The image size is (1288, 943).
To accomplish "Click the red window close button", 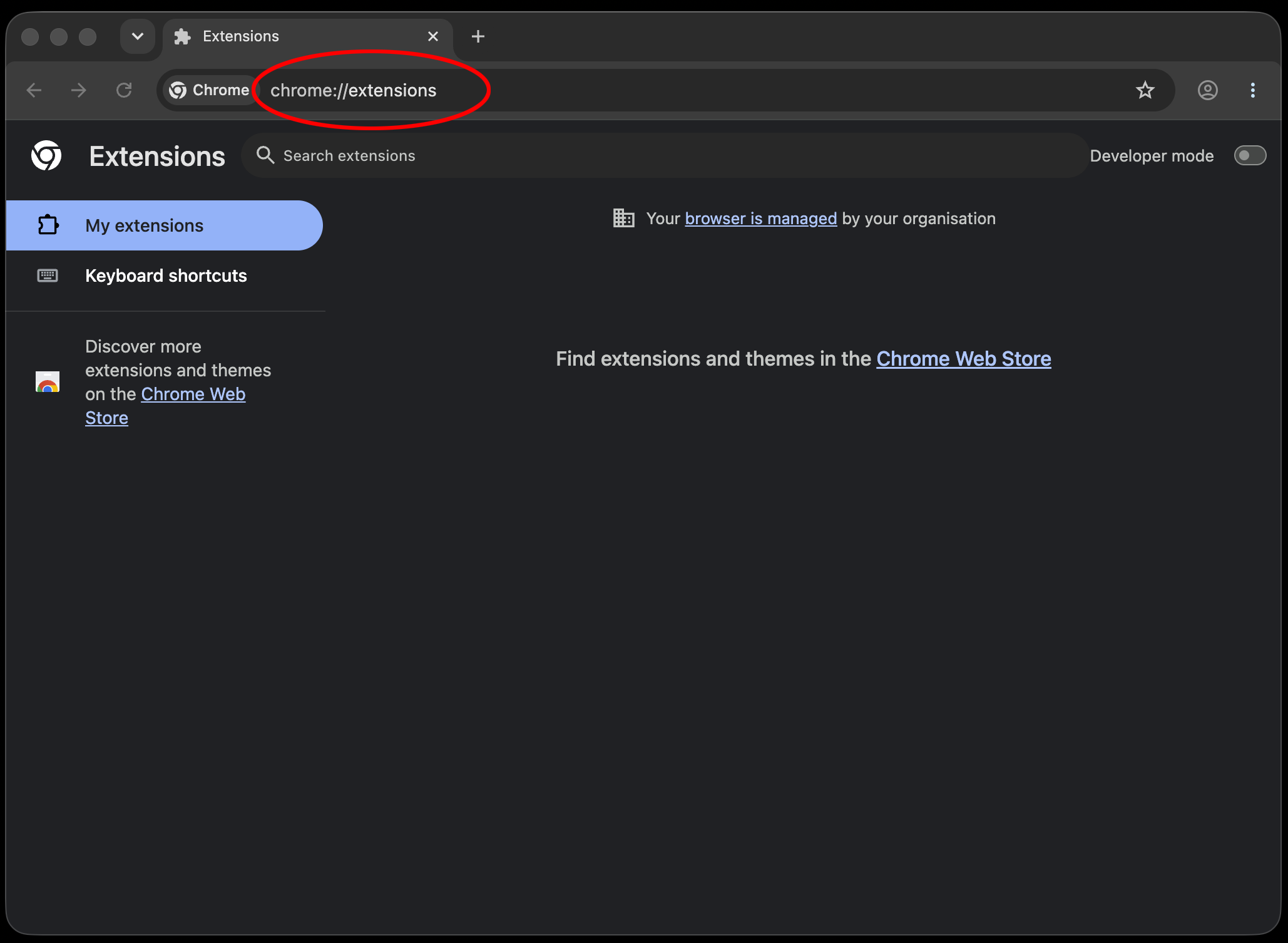I will pyautogui.click(x=30, y=37).
